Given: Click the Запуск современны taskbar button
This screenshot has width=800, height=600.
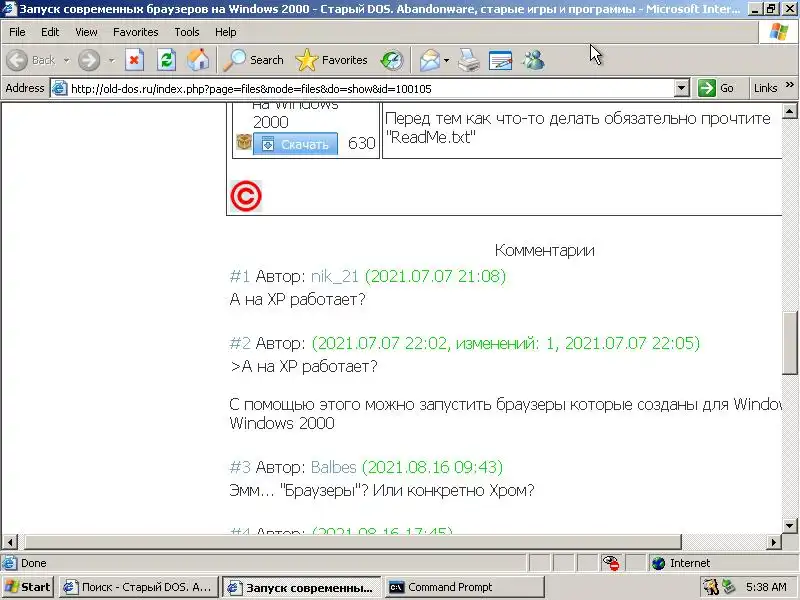Looking at the screenshot, I should coord(302,587).
